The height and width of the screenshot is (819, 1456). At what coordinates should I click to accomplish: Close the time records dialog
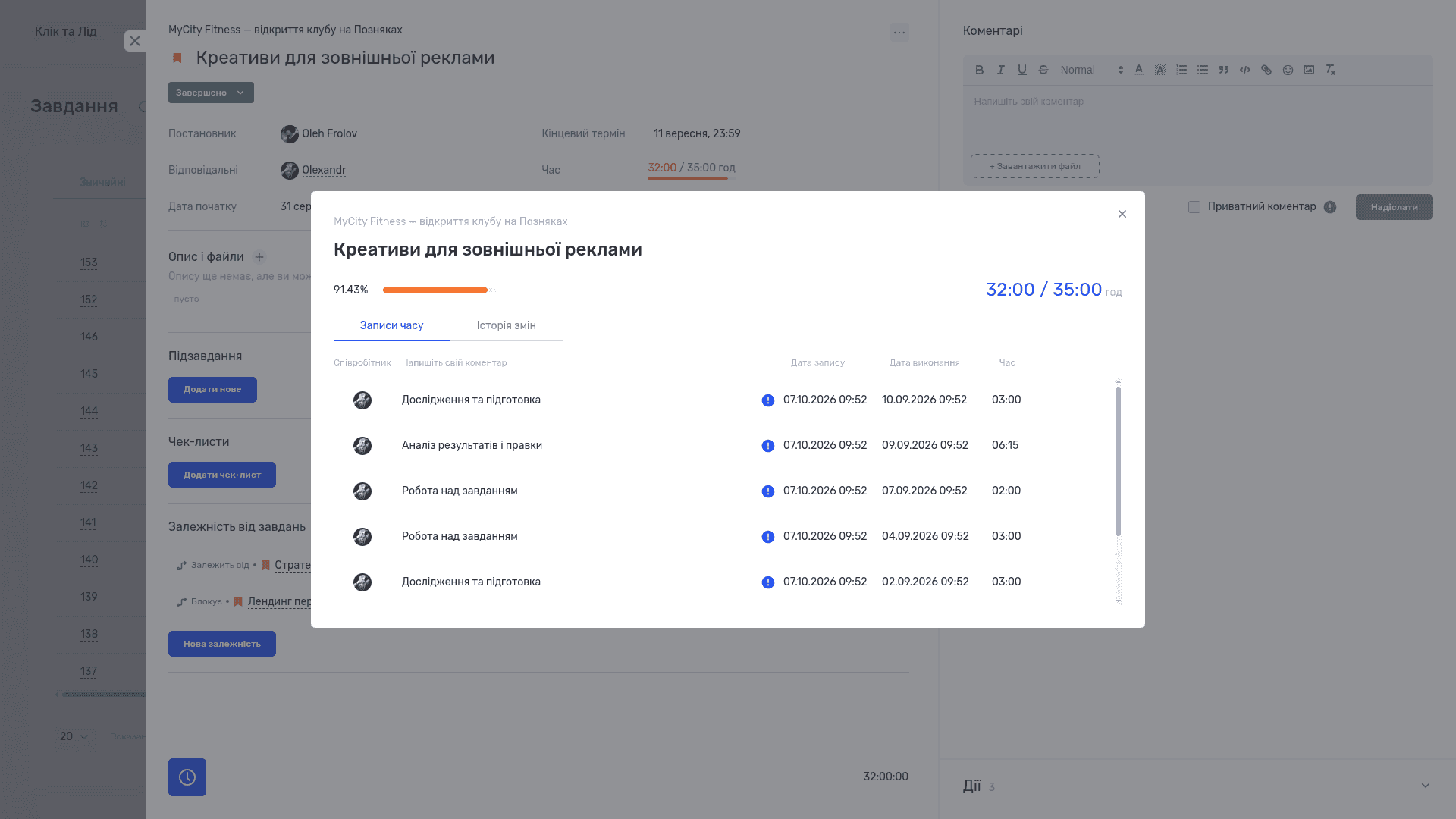point(1122,214)
